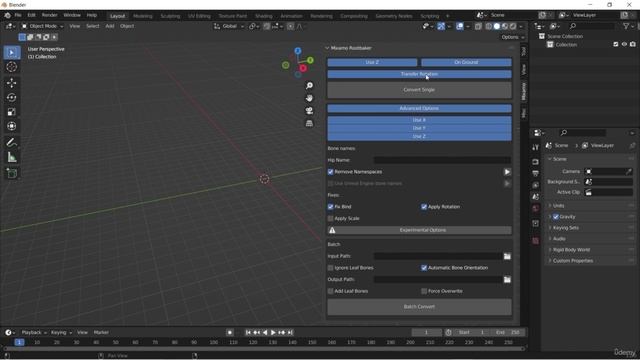The width and height of the screenshot is (640, 360).
Task: Enable Ignore Leaf Bones checkbox
Action: [331, 268]
